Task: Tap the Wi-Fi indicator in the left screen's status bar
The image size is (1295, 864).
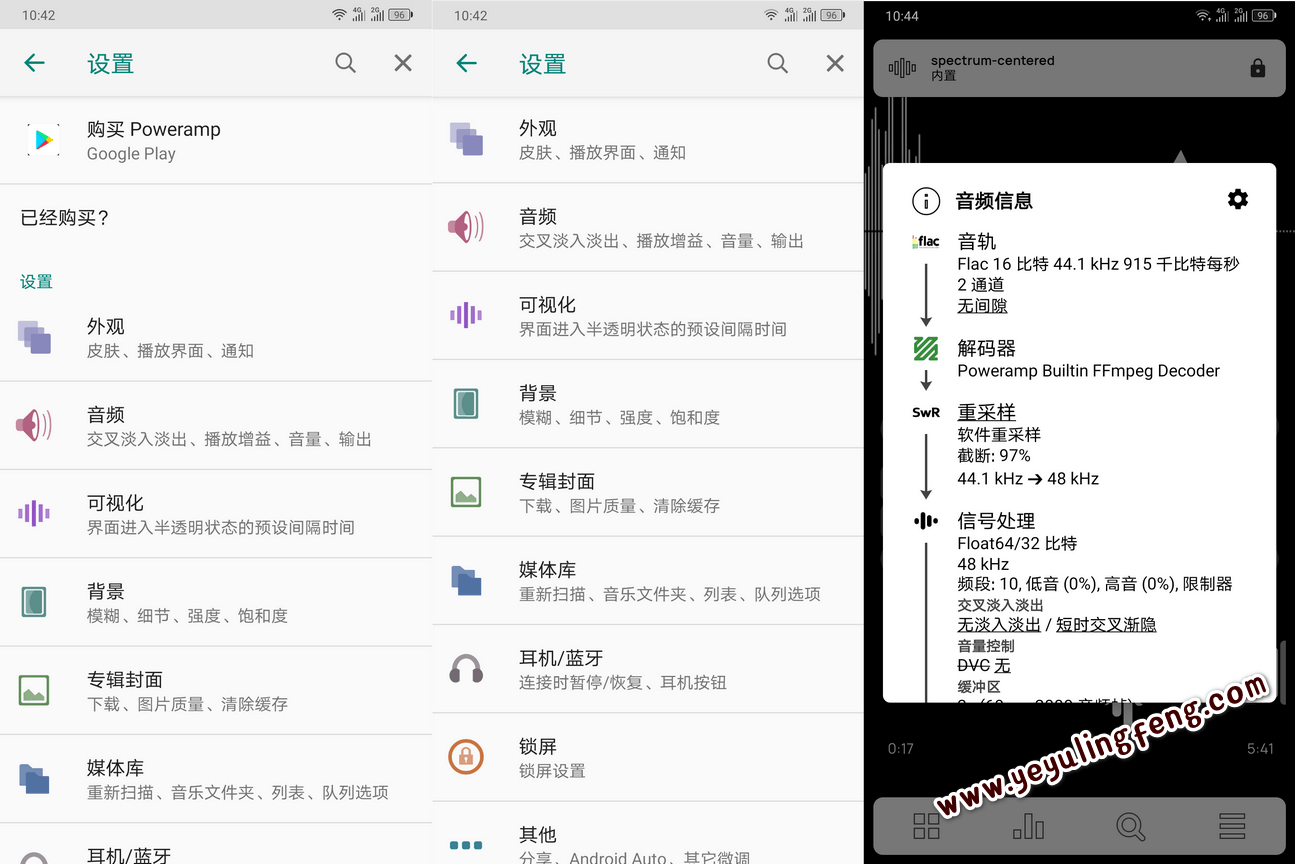Action: click(x=339, y=15)
